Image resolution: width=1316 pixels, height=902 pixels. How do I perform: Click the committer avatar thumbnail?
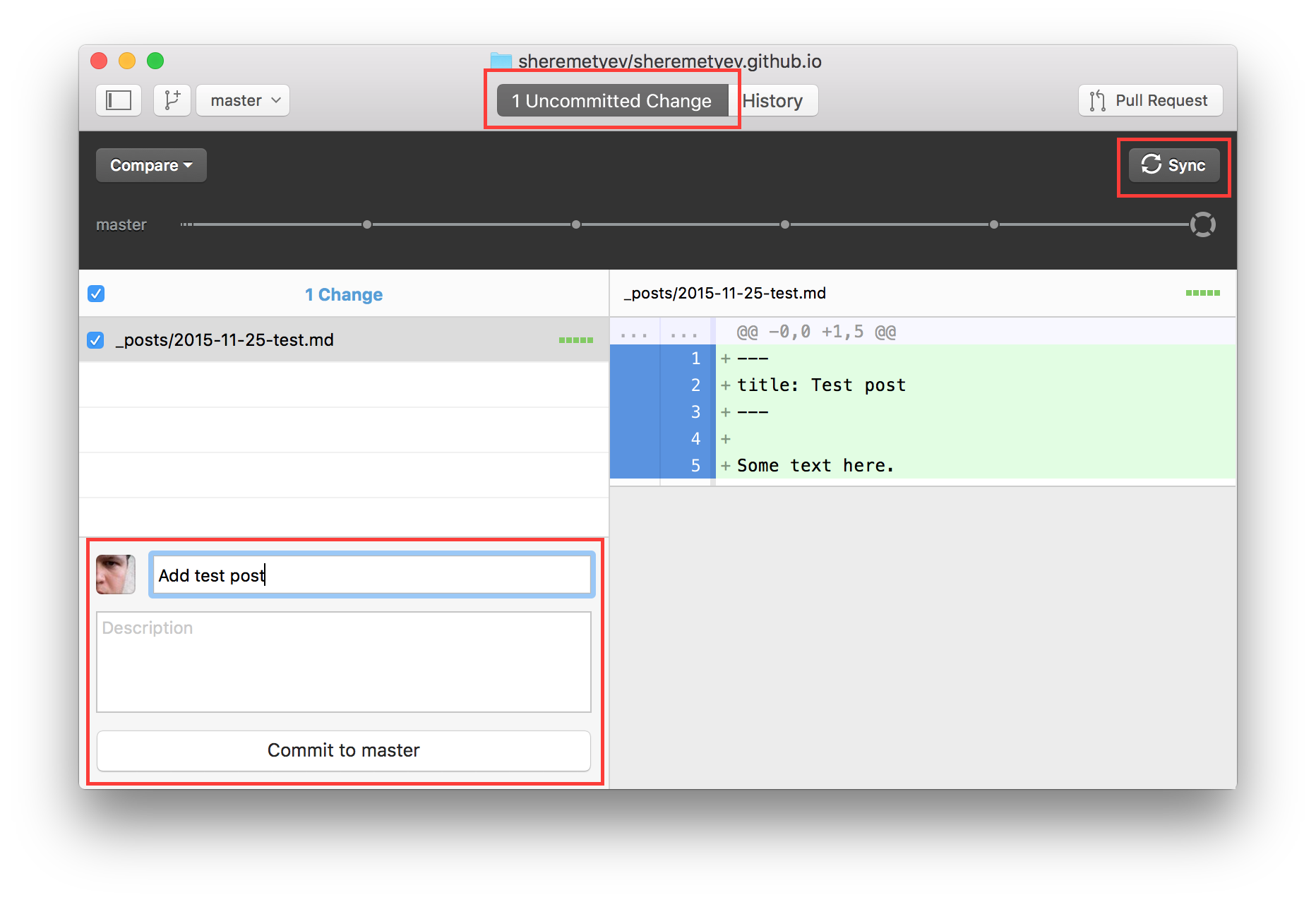116,575
